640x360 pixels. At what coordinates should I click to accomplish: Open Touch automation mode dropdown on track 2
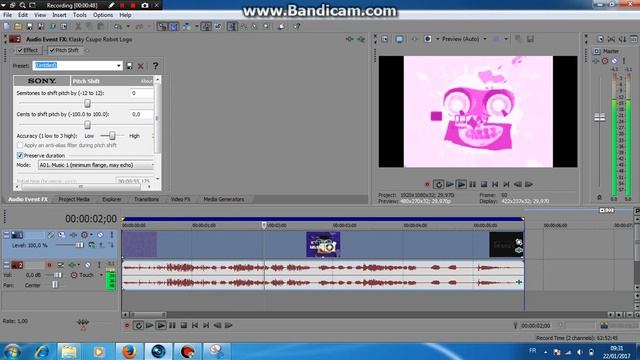[101, 275]
